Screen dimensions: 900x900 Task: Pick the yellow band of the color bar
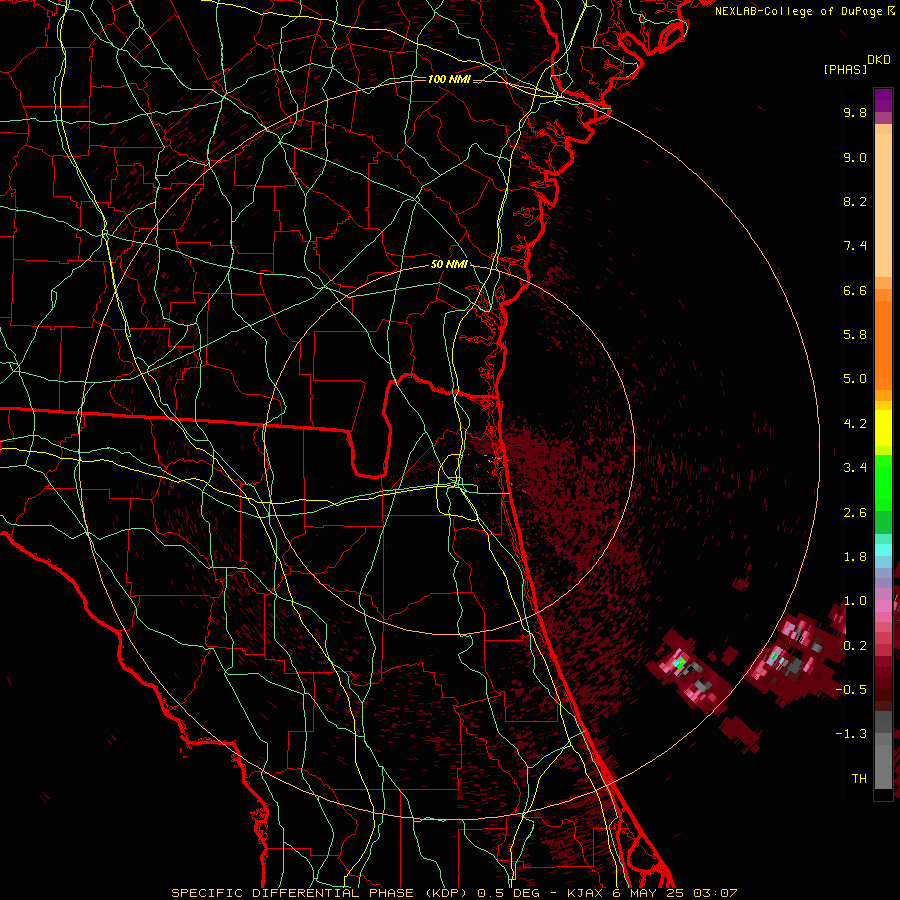pyautogui.click(x=883, y=428)
